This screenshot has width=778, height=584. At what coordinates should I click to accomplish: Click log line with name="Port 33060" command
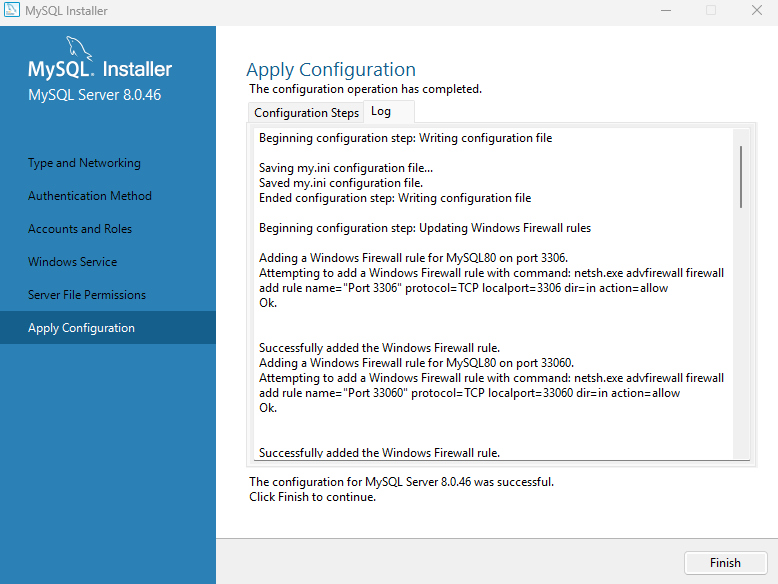coord(469,393)
